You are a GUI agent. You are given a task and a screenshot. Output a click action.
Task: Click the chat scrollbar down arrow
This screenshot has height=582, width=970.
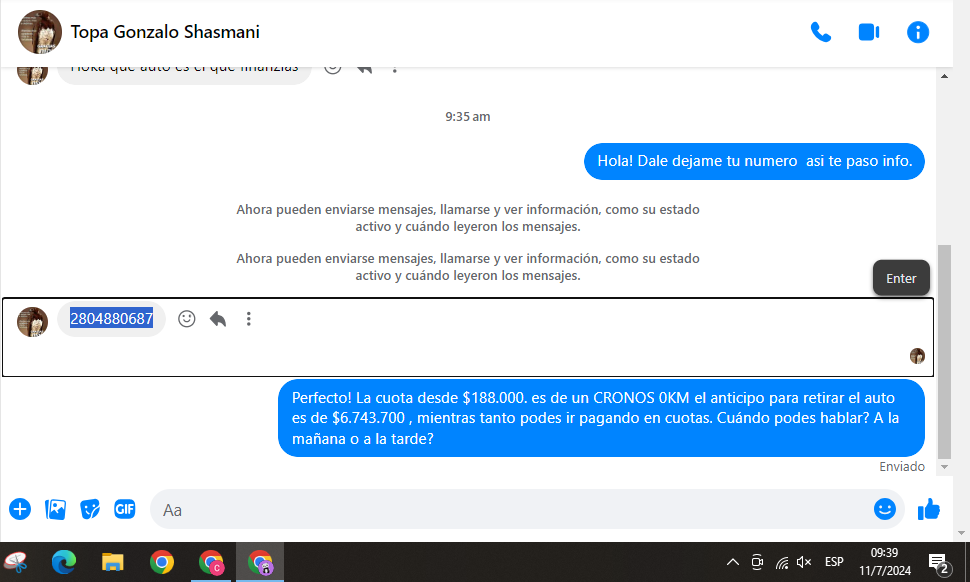[944, 467]
